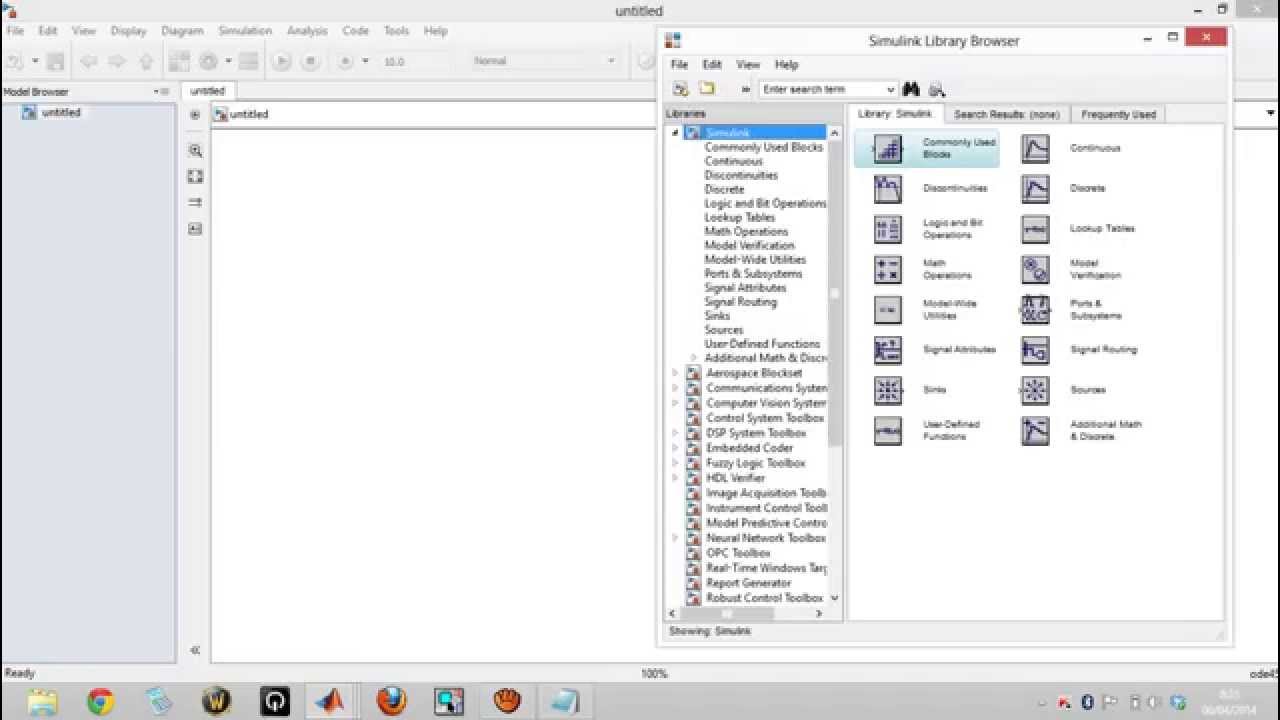Image resolution: width=1280 pixels, height=720 pixels.
Task: Click the zoom in icon on canvas palette
Action: (195, 151)
